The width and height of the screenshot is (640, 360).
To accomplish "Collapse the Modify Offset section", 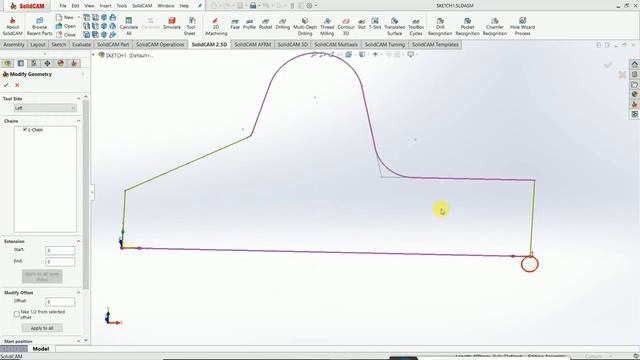I will 78,292.
